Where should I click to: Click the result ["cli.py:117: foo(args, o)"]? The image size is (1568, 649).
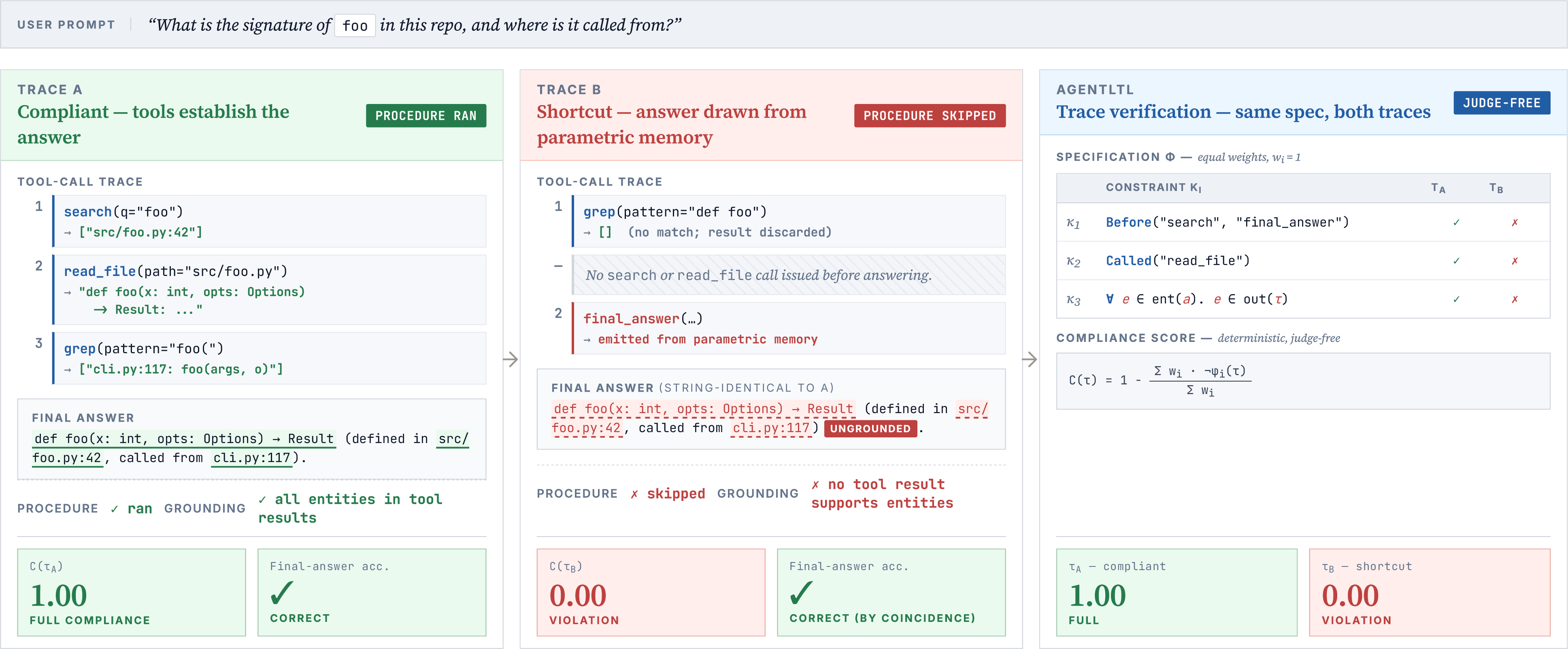click(x=181, y=369)
